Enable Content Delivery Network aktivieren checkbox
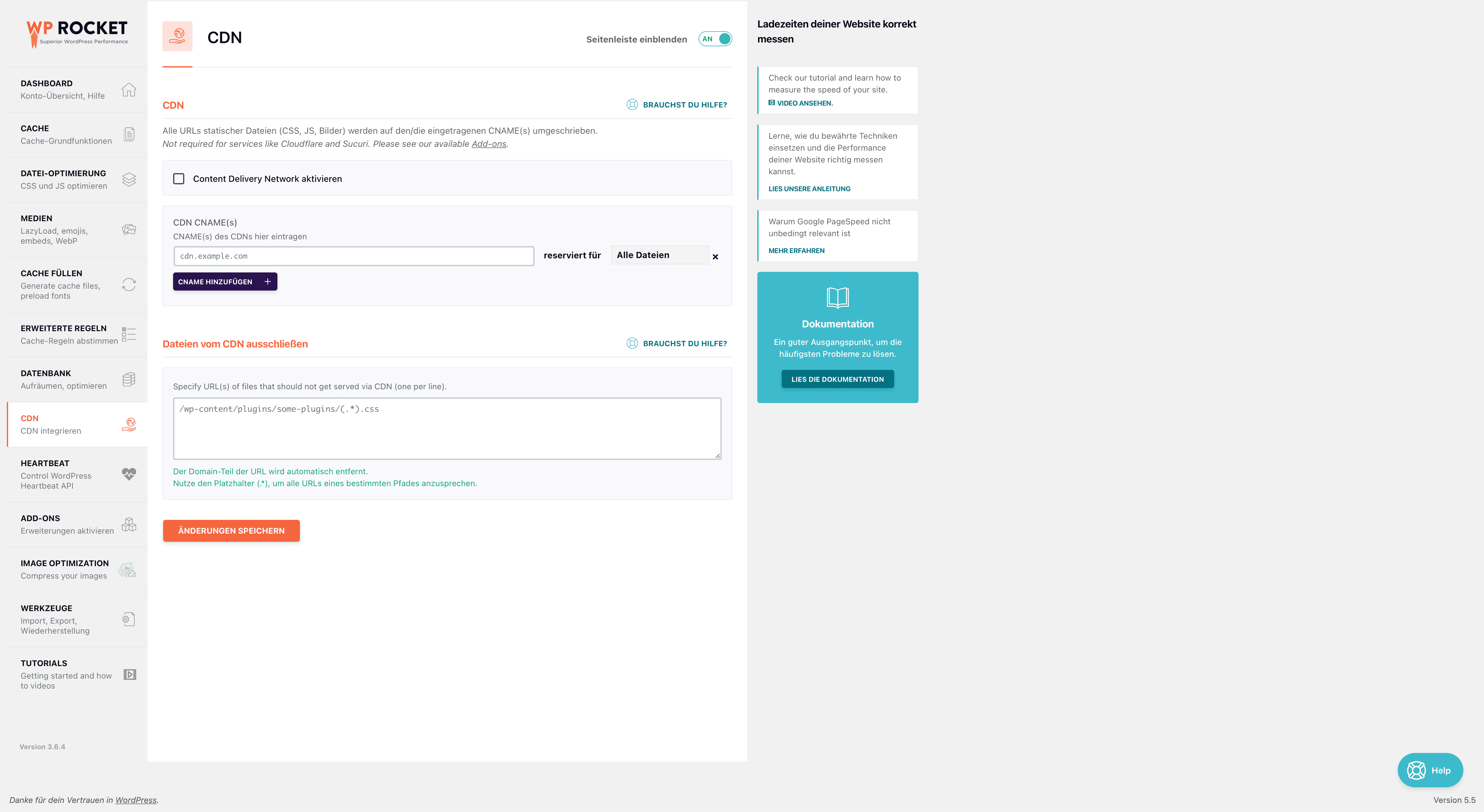 pos(179,179)
